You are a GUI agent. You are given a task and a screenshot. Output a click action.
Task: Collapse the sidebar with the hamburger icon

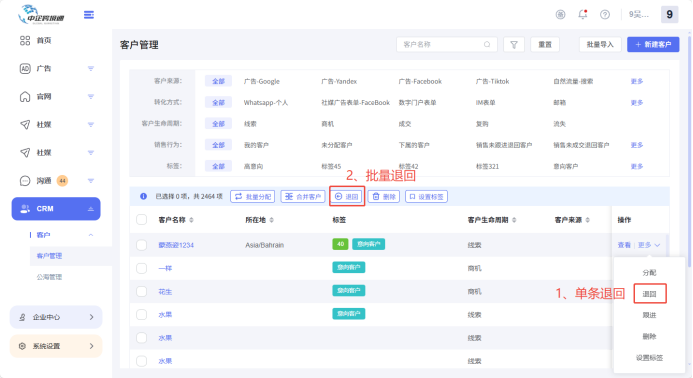pos(89,15)
